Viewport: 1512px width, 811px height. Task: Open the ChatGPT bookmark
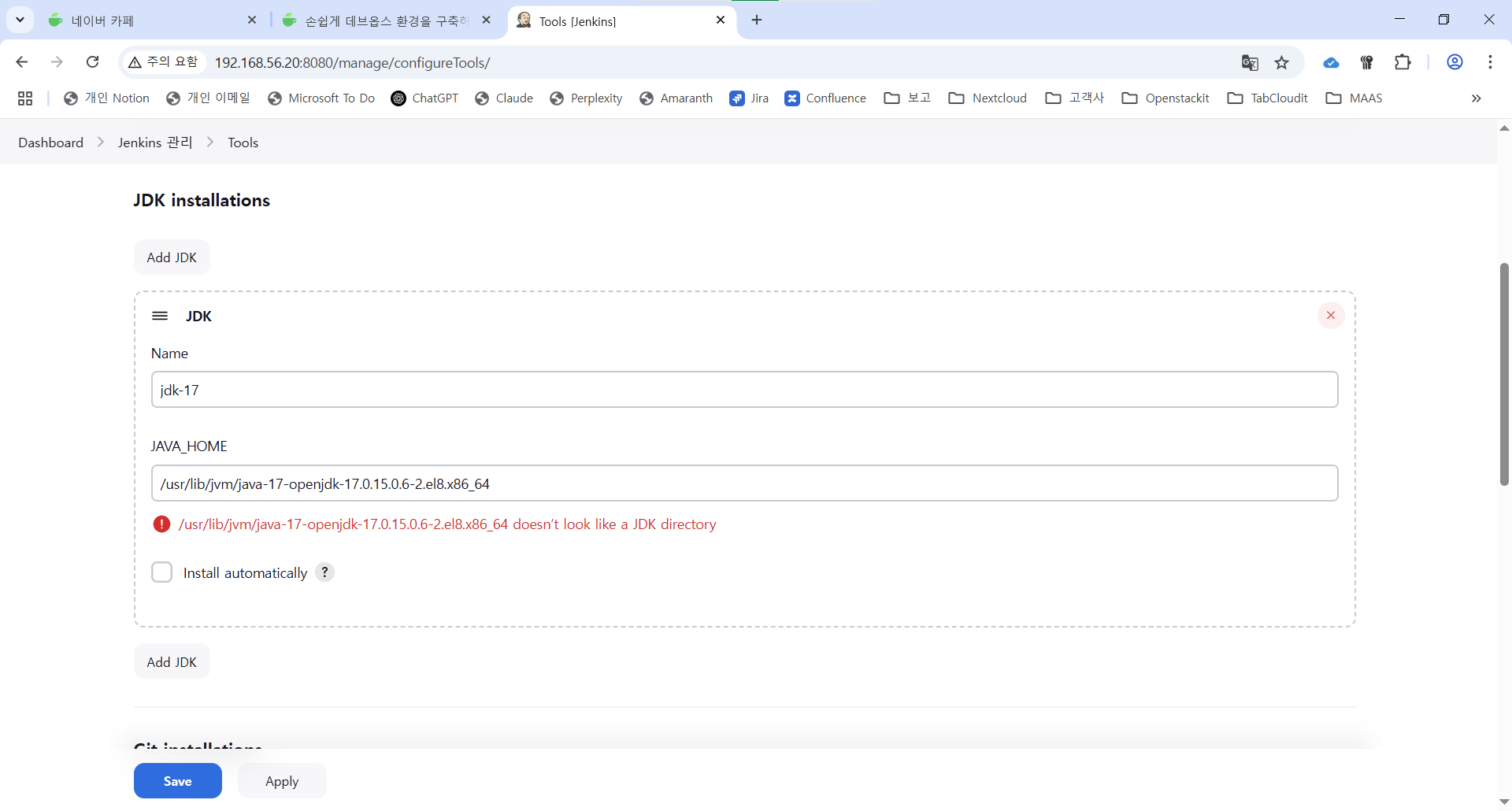424,98
